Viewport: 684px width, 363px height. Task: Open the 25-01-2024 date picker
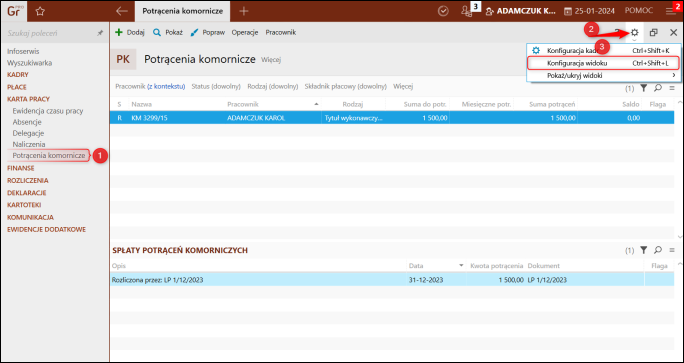click(x=590, y=11)
